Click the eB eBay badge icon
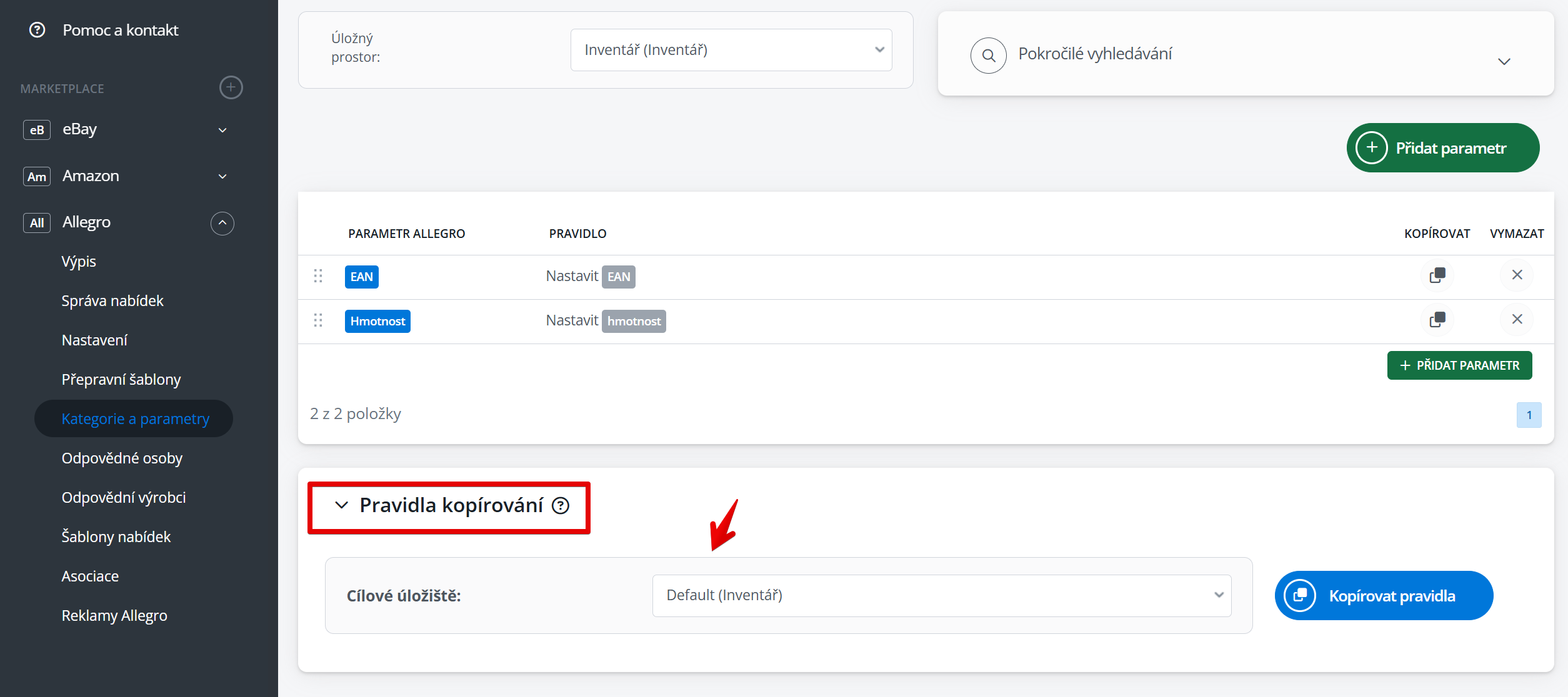This screenshot has width=1568, height=697. (37, 130)
